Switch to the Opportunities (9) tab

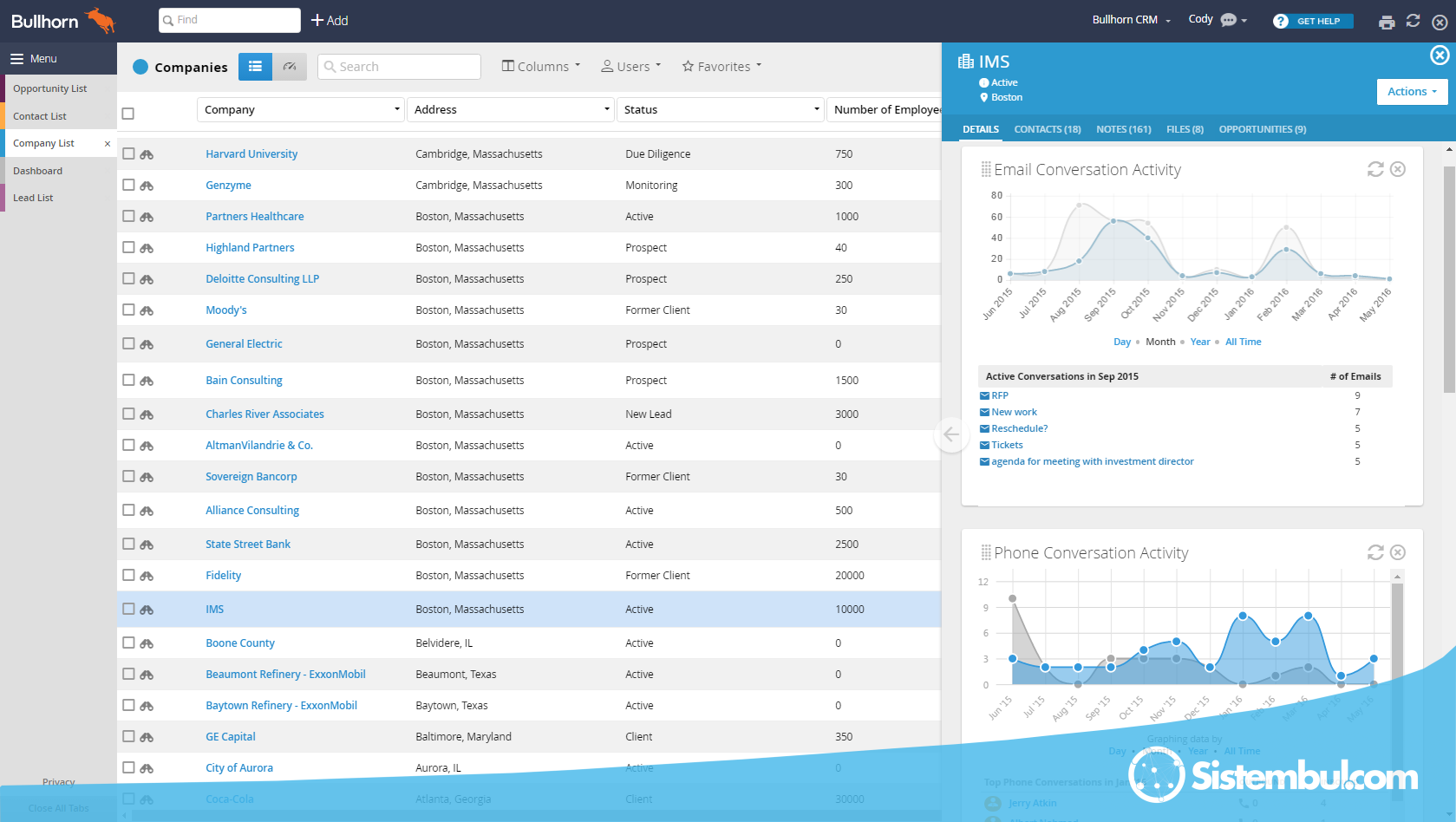pyautogui.click(x=1263, y=129)
